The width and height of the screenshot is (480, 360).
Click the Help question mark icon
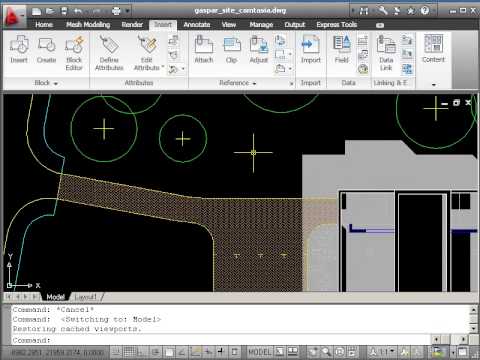[425, 11]
